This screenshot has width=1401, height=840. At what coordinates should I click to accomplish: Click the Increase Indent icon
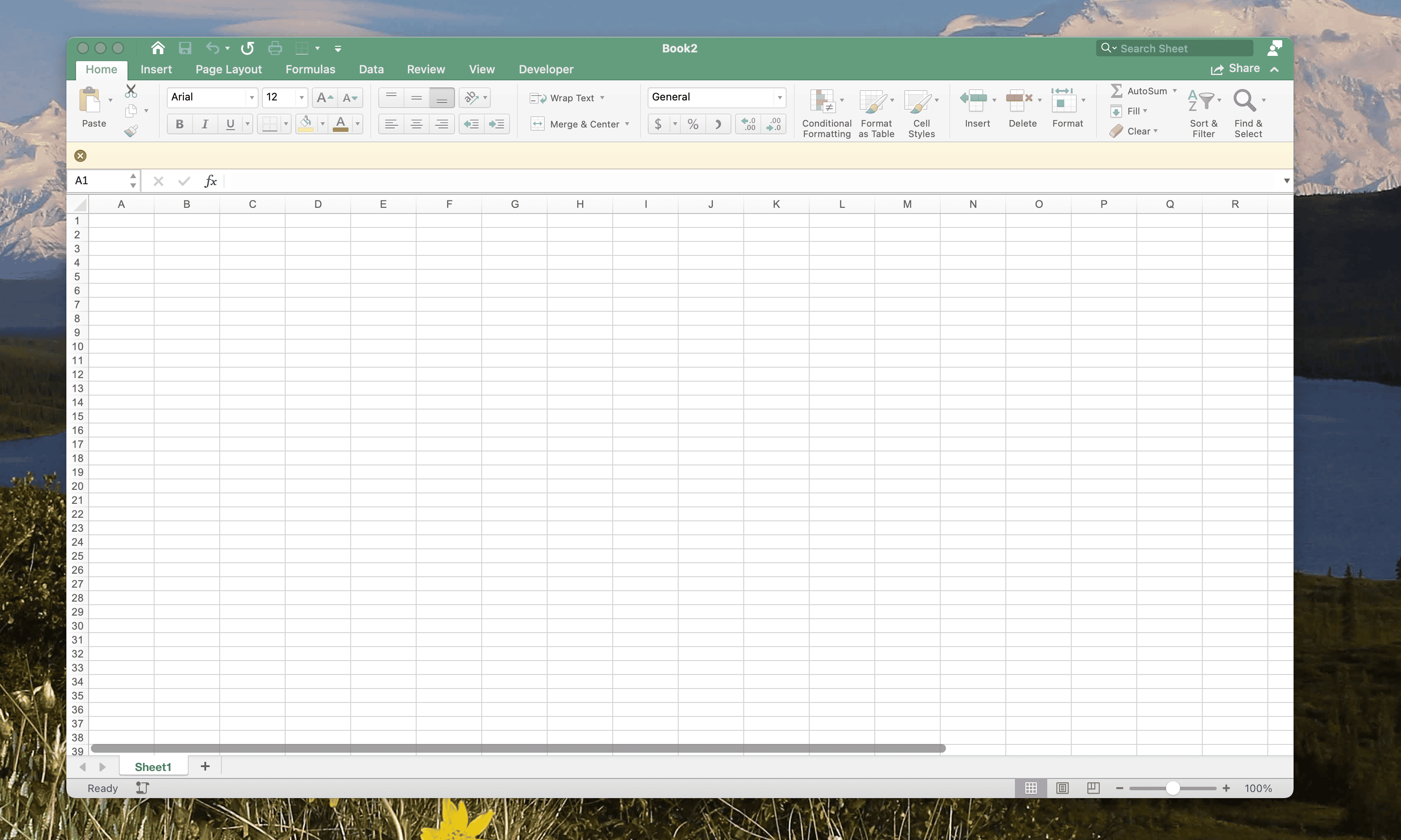pos(497,124)
